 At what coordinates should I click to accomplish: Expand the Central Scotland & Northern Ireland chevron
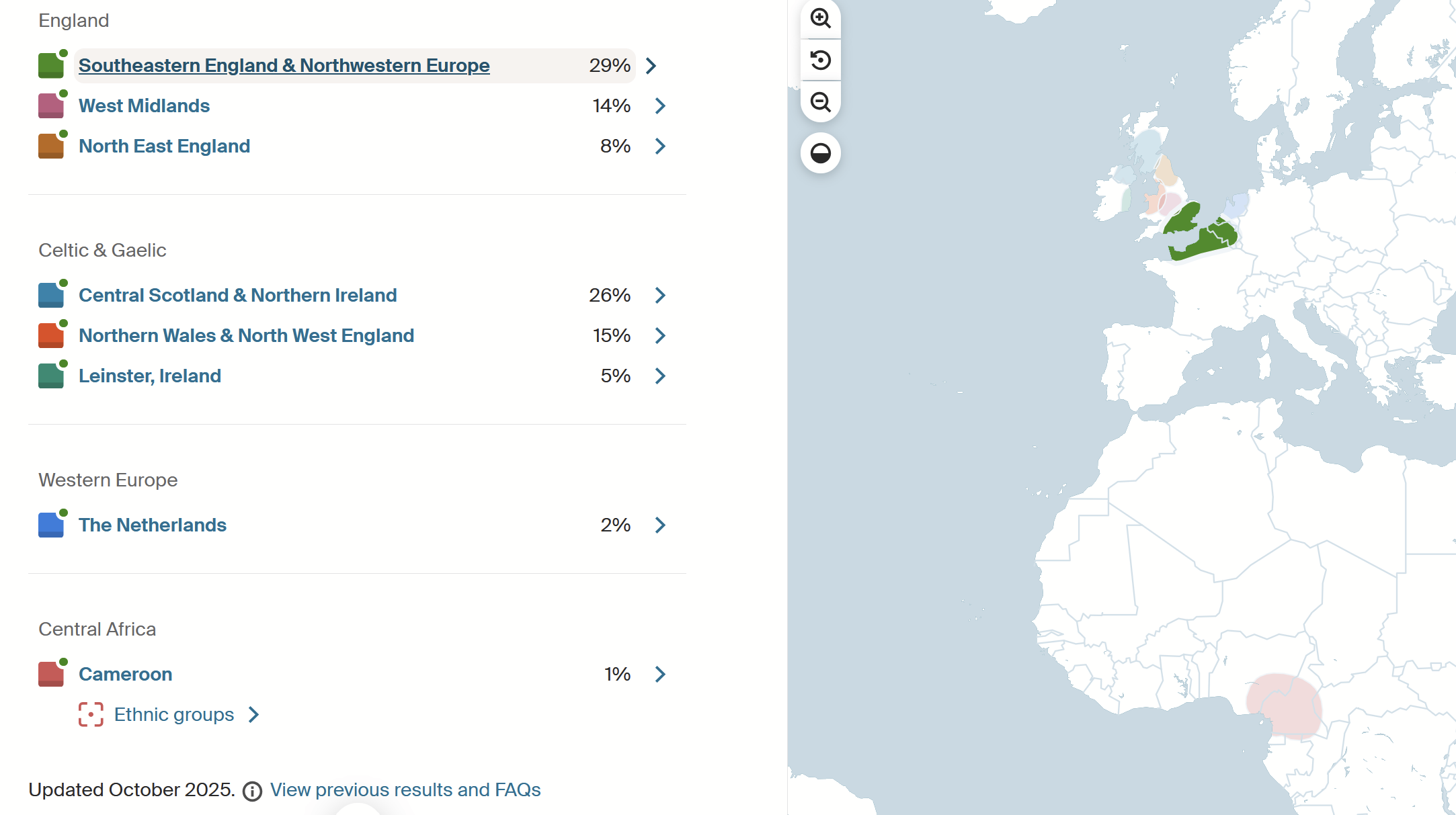(660, 296)
